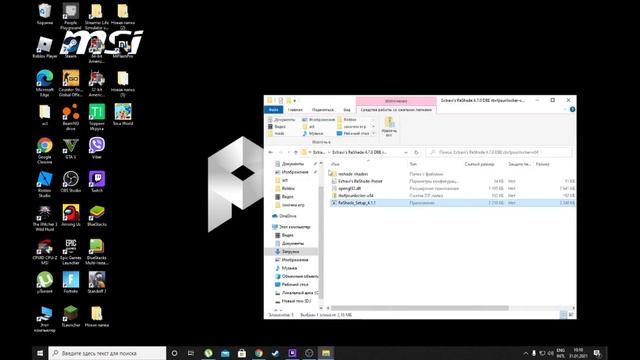Launch the Fortnite desktop shortcut
This screenshot has width=640, height=360.
tap(71, 282)
